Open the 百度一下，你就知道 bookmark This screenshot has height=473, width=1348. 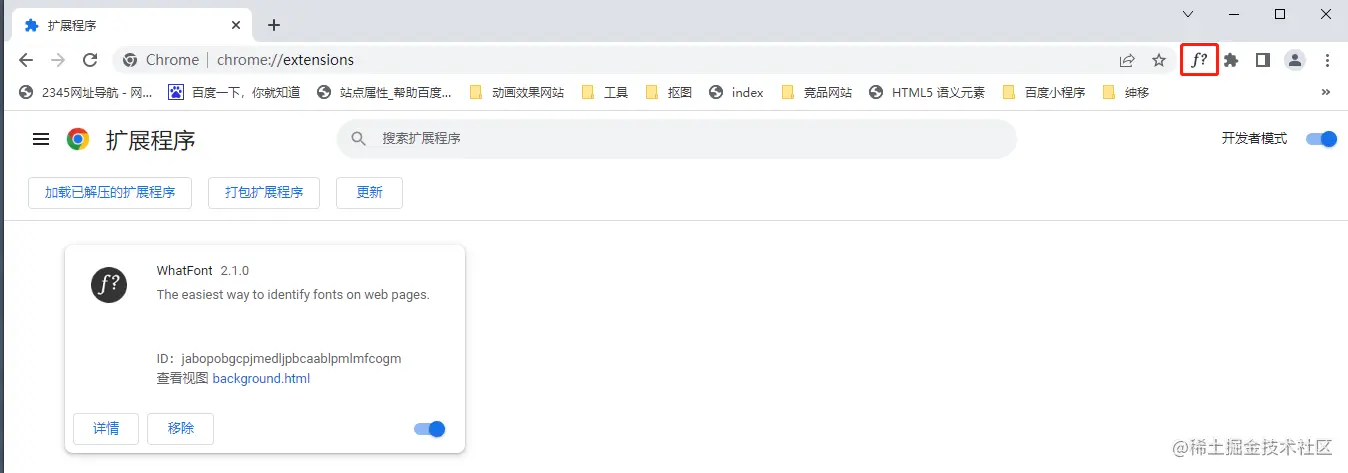coord(234,92)
